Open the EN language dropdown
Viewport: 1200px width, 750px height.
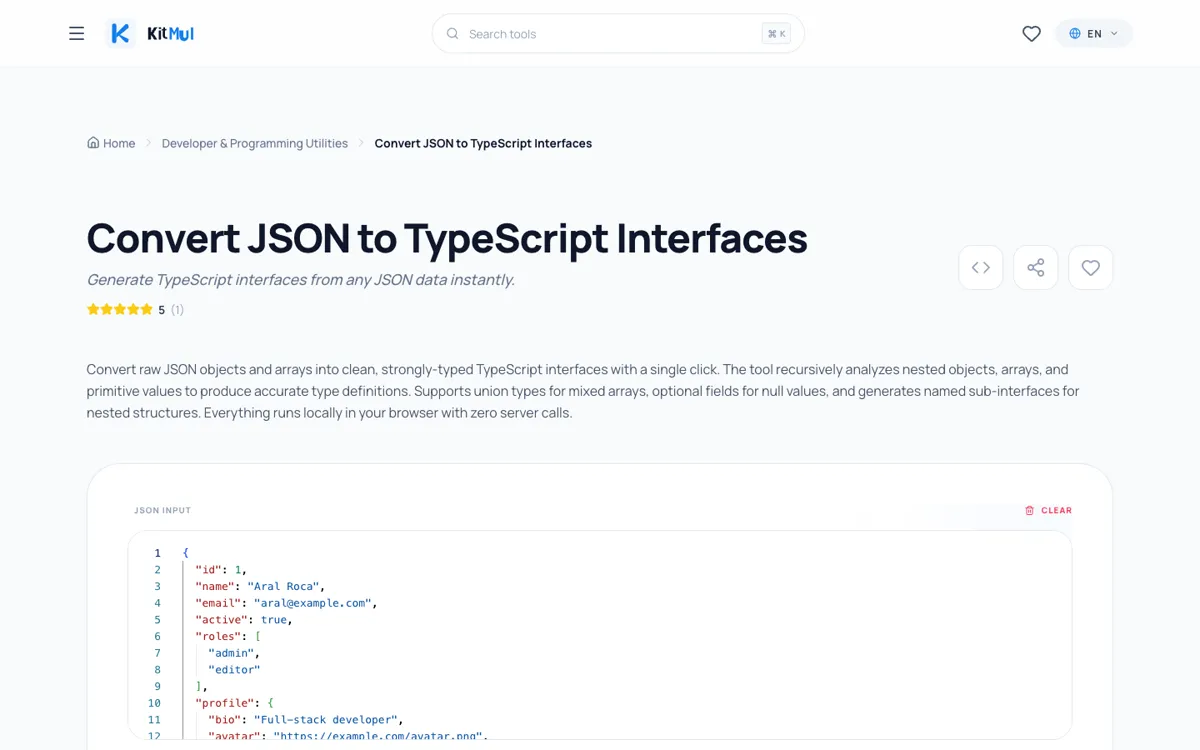point(1094,33)
